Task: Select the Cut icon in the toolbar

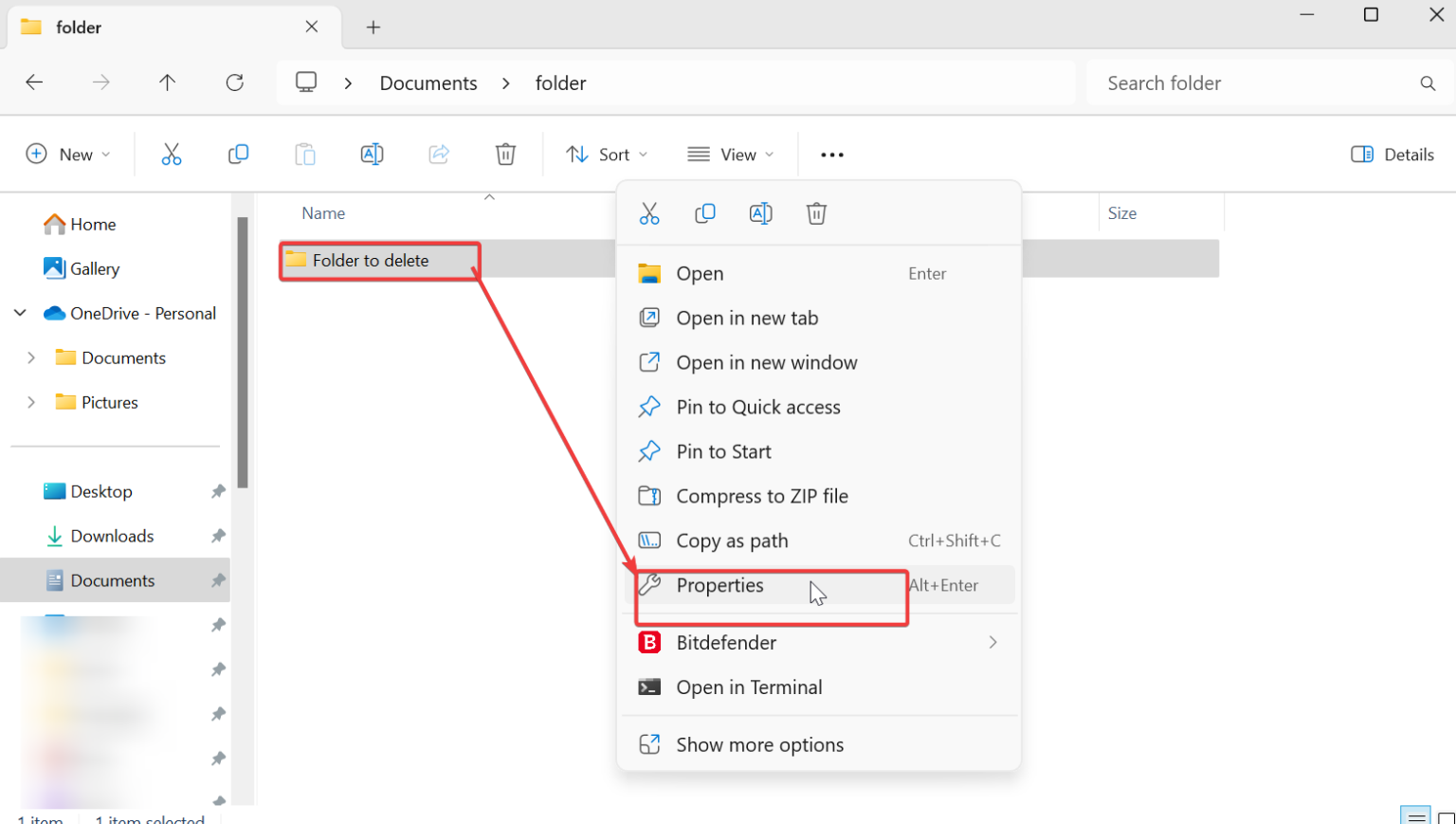Action: coord(172,154)
